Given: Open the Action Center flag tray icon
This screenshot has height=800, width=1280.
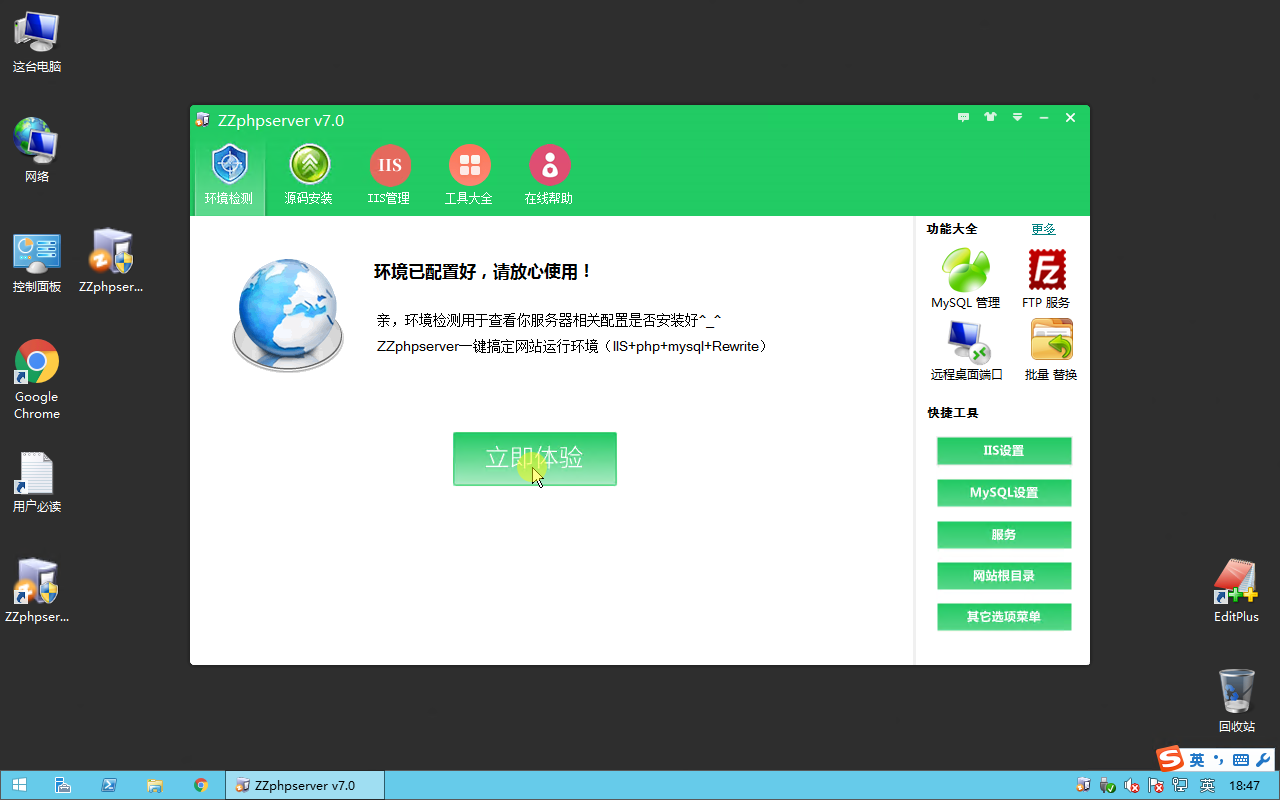Looking at the screenshot, I should pos(1157,786).
